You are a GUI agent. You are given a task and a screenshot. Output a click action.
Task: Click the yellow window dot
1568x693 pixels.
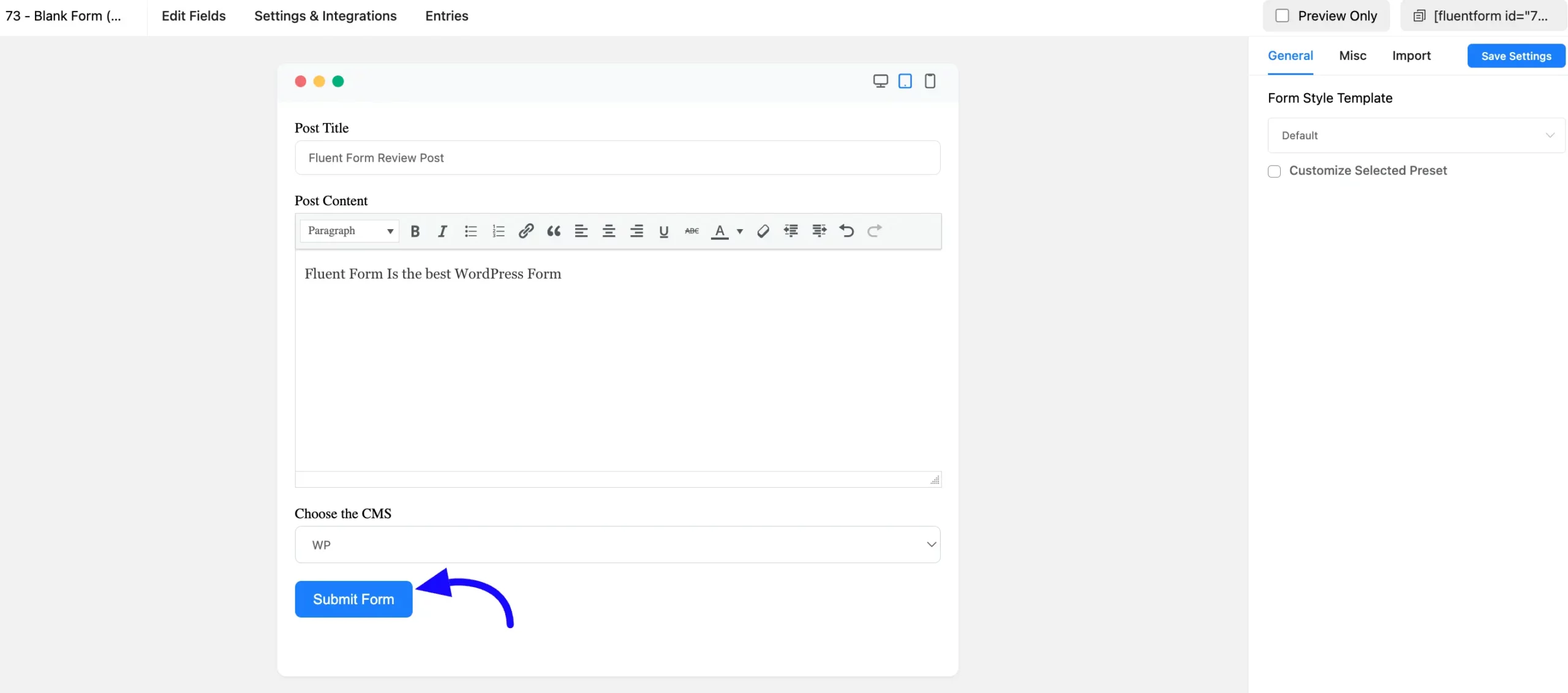click(319, 81)
